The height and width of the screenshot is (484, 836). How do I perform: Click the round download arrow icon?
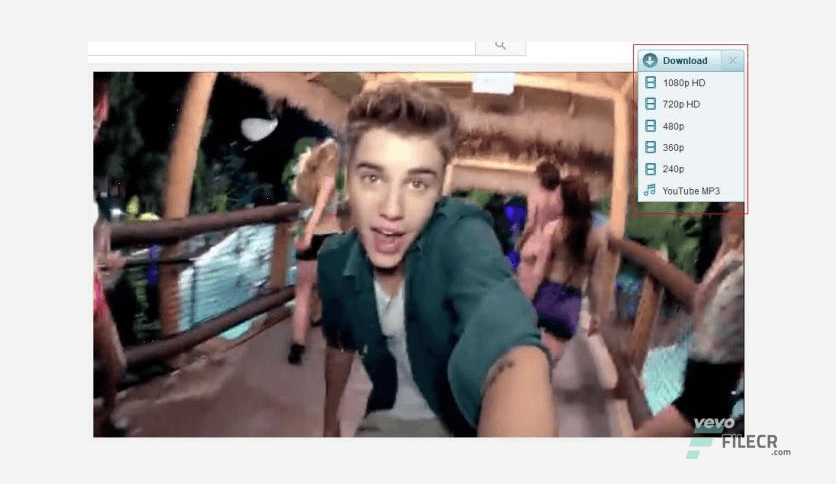coord(649,60)
